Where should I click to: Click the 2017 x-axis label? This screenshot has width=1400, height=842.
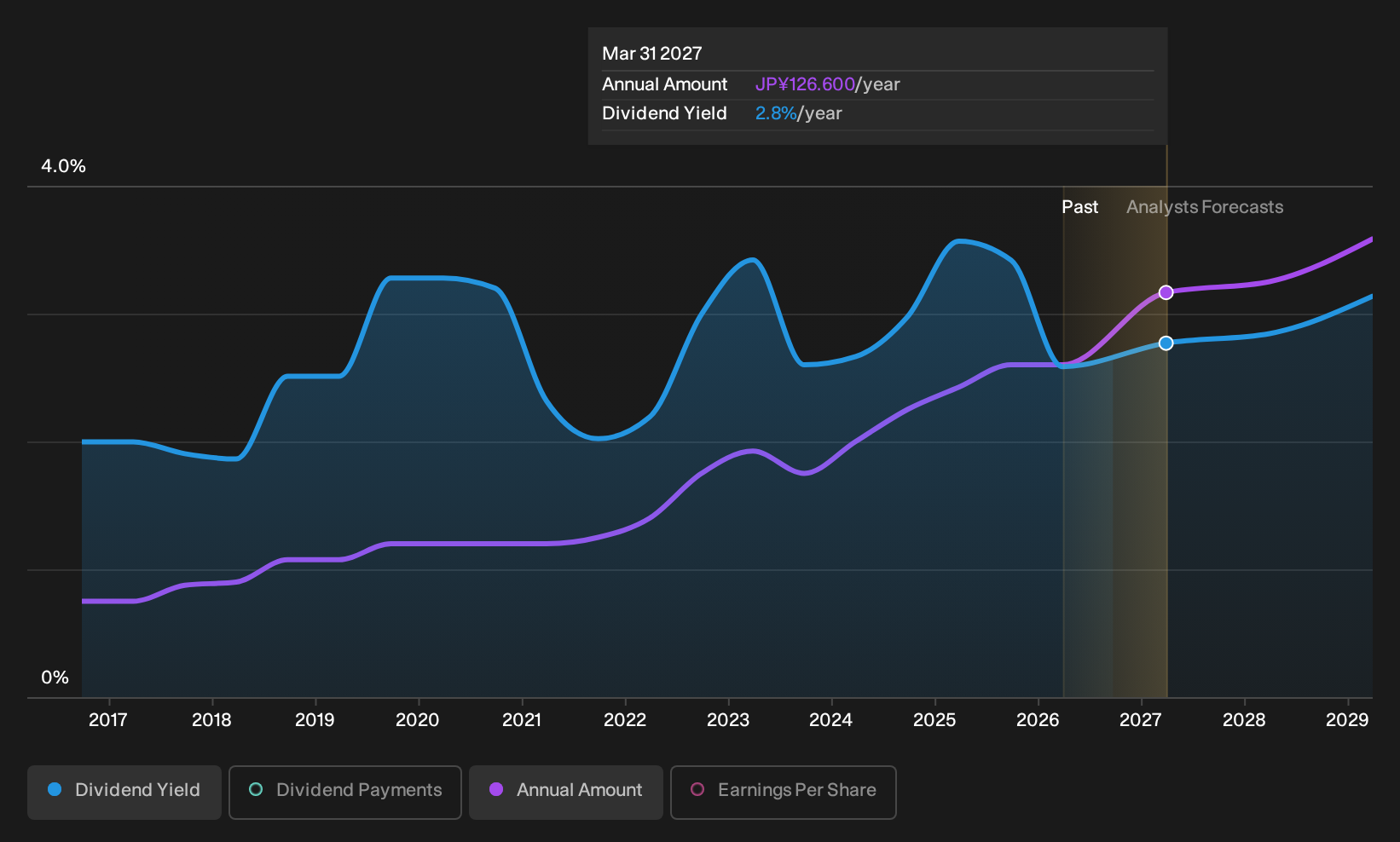click(108, 720)
